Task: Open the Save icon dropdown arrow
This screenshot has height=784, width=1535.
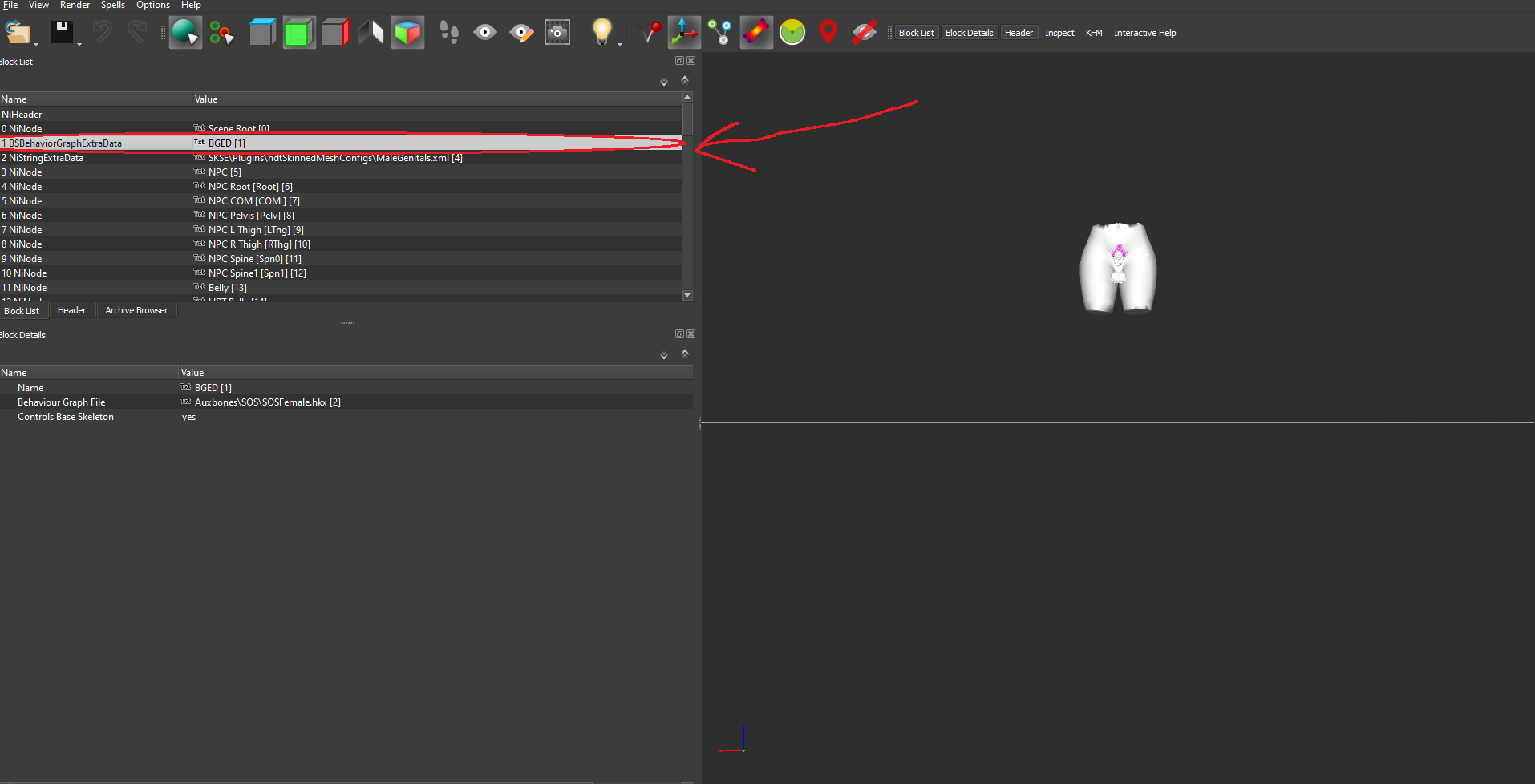Action: click(x=79, y=44)
